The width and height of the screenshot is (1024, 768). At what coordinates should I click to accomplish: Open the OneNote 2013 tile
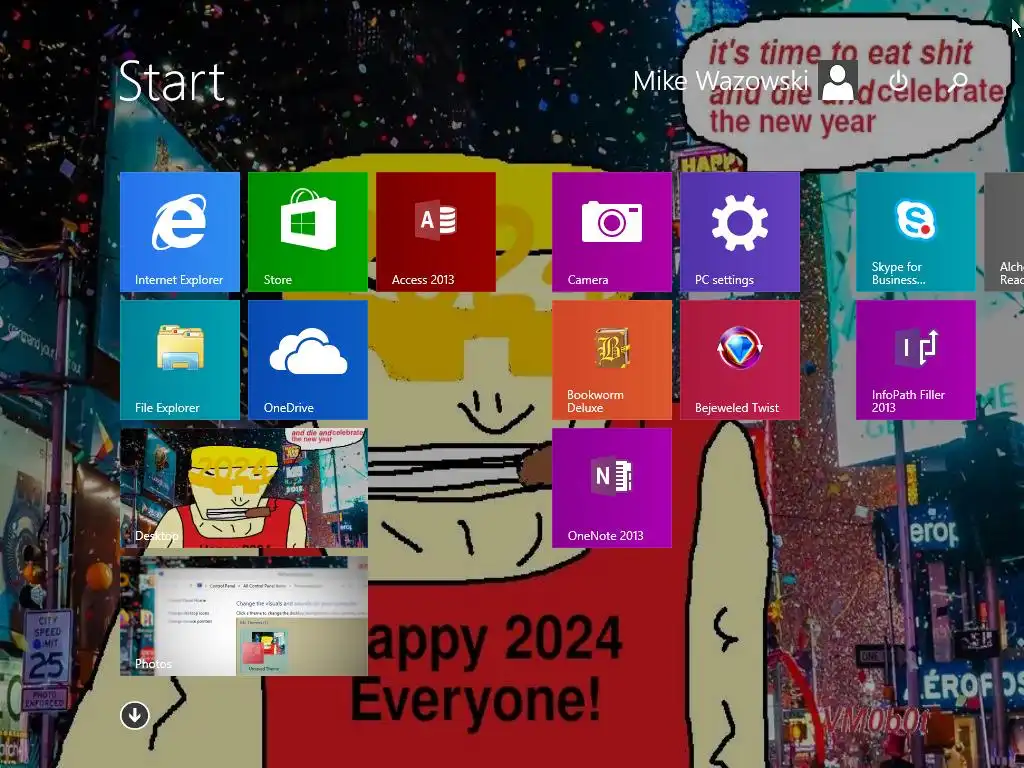tap(612, 488)
